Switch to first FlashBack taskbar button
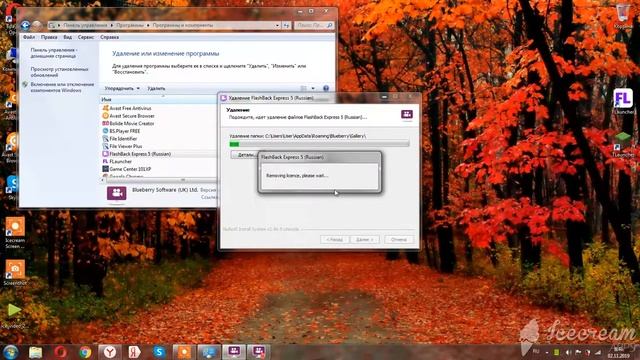640x360 pixels. click(234, 352)
